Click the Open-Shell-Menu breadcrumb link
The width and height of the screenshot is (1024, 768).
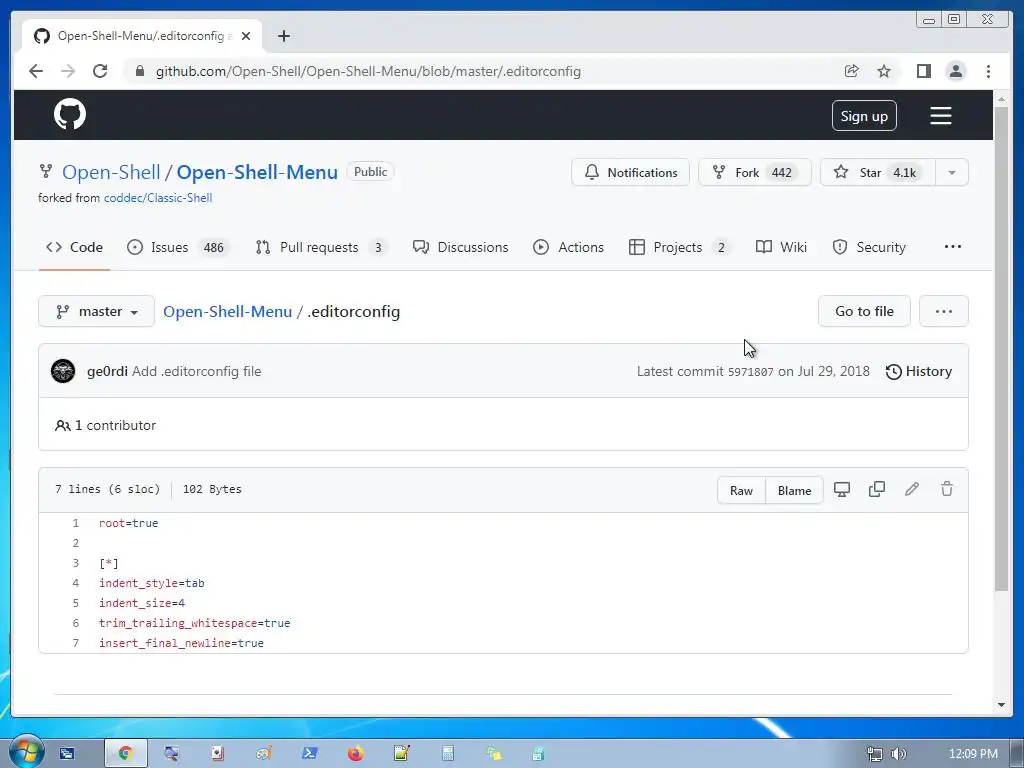click(227, 312)
